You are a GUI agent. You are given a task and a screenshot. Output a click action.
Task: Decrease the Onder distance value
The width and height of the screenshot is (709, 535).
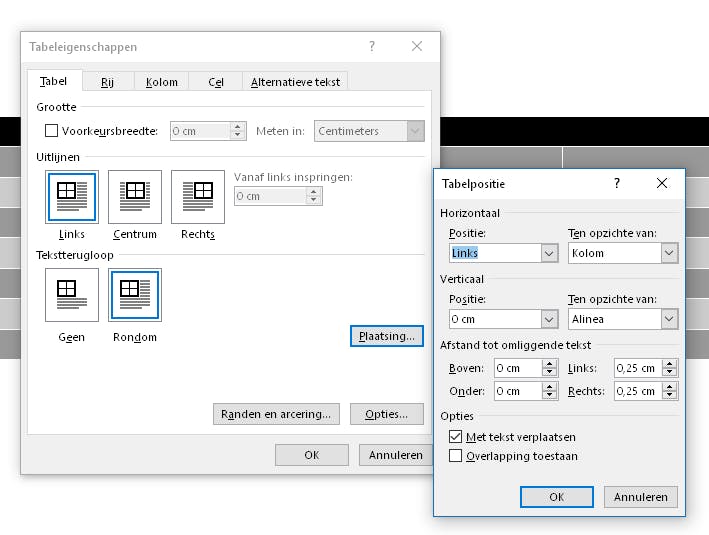(549, 395)
